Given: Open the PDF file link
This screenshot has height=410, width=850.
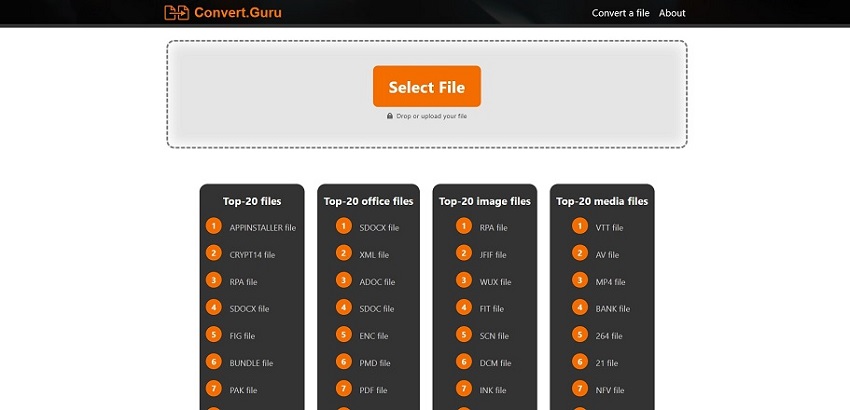Looking at the screenshot, I should point(374,390).
